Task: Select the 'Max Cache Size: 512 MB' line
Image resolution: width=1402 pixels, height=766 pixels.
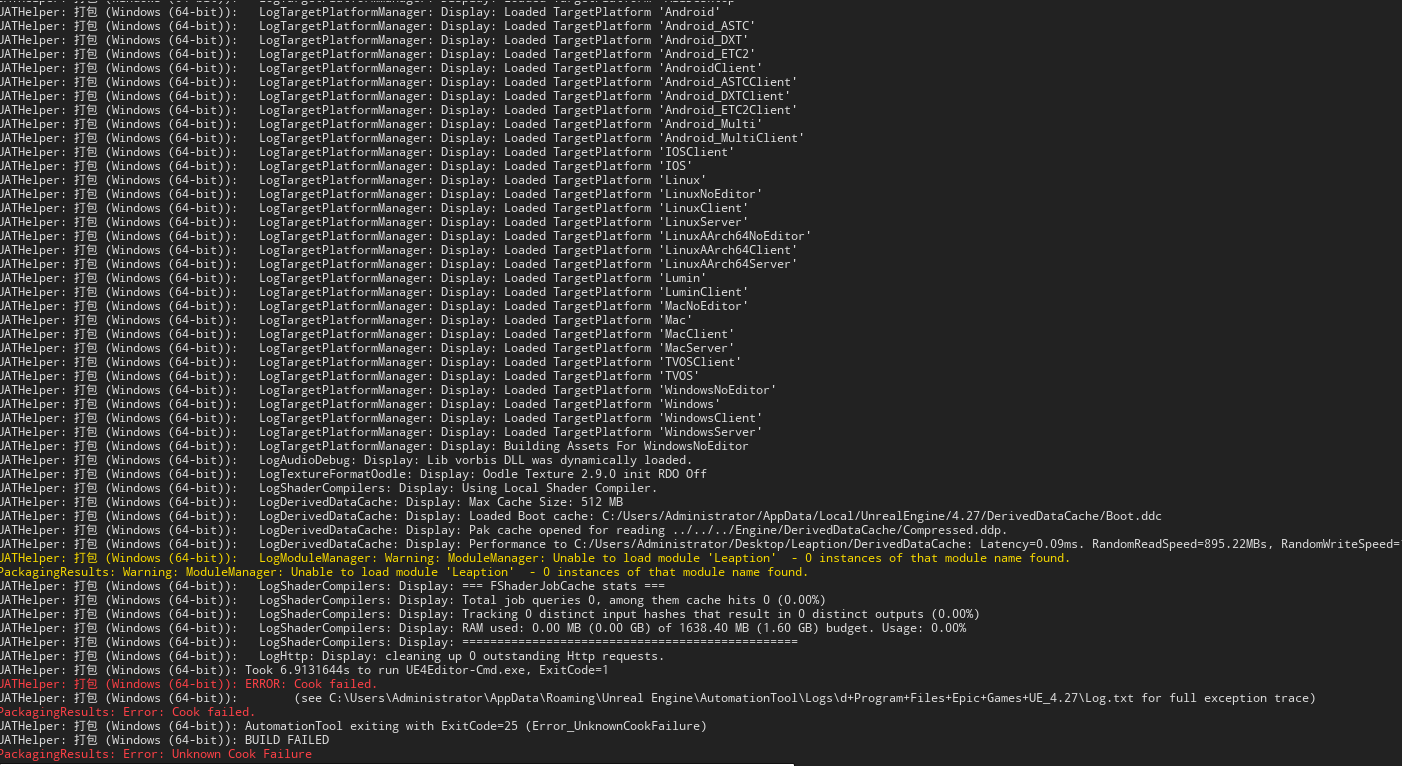Action: (x=440, y=501)
